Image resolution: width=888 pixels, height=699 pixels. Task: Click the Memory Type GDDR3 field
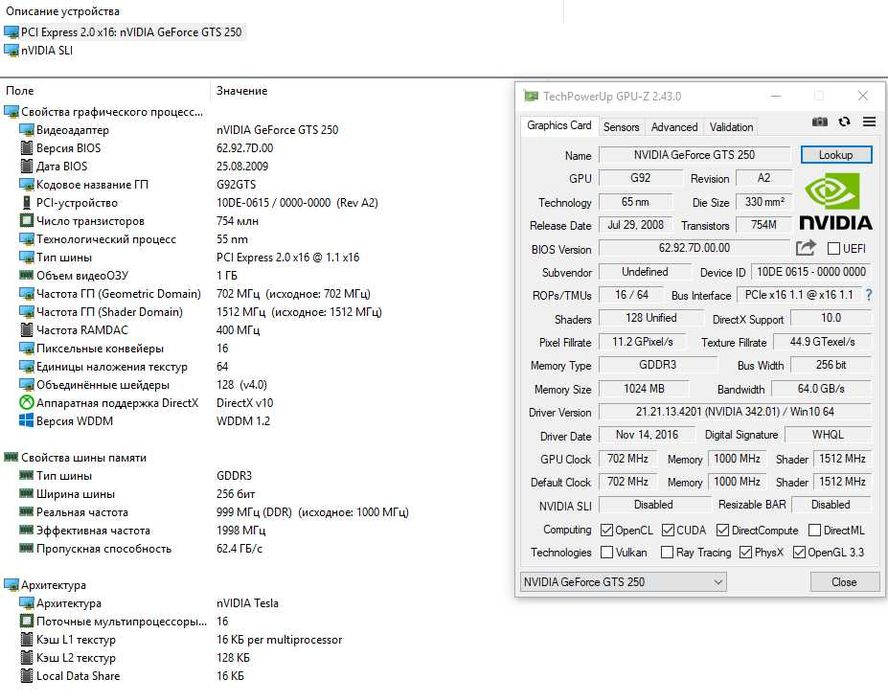[x=658, y=365]
